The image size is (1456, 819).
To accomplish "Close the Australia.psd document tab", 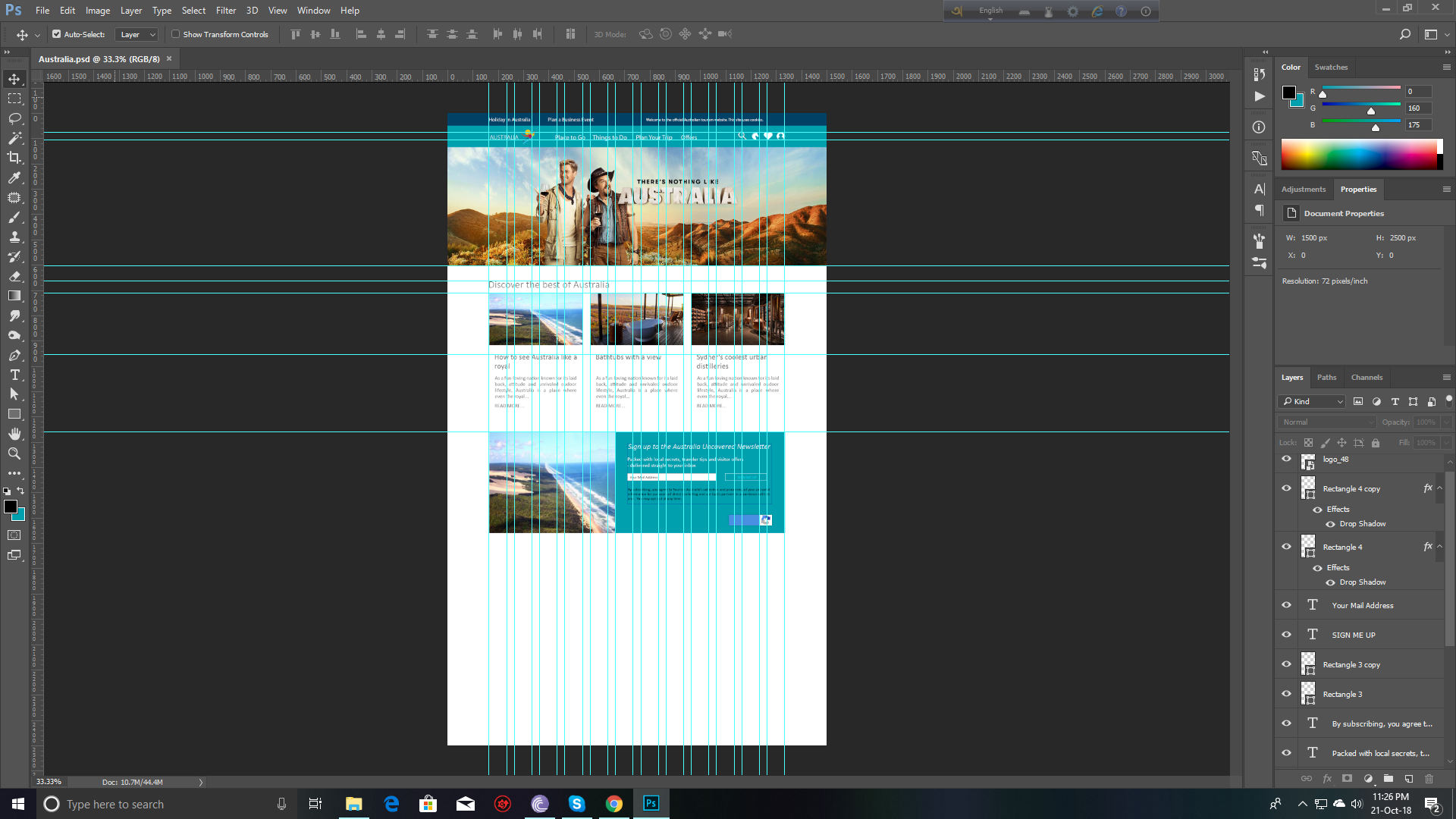I will point(169,58).
